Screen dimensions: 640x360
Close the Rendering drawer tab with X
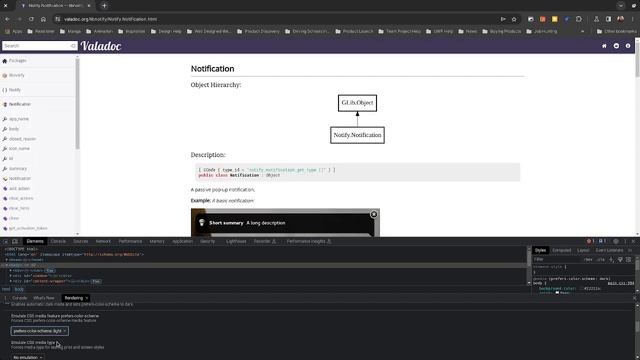[x=87, y=298]
